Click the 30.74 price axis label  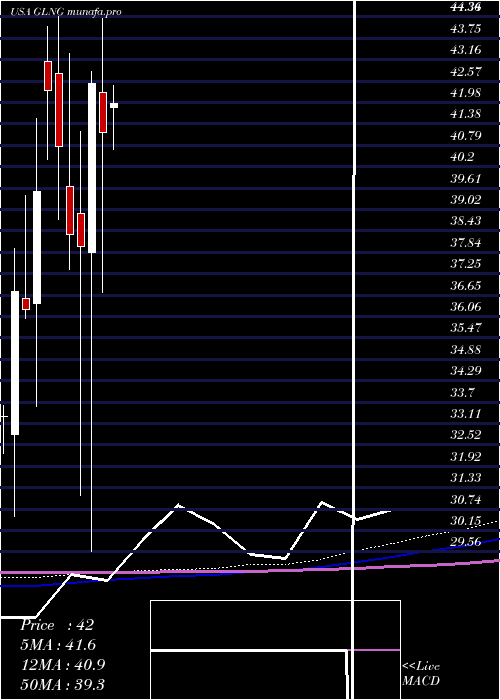(x=466, y=500)
